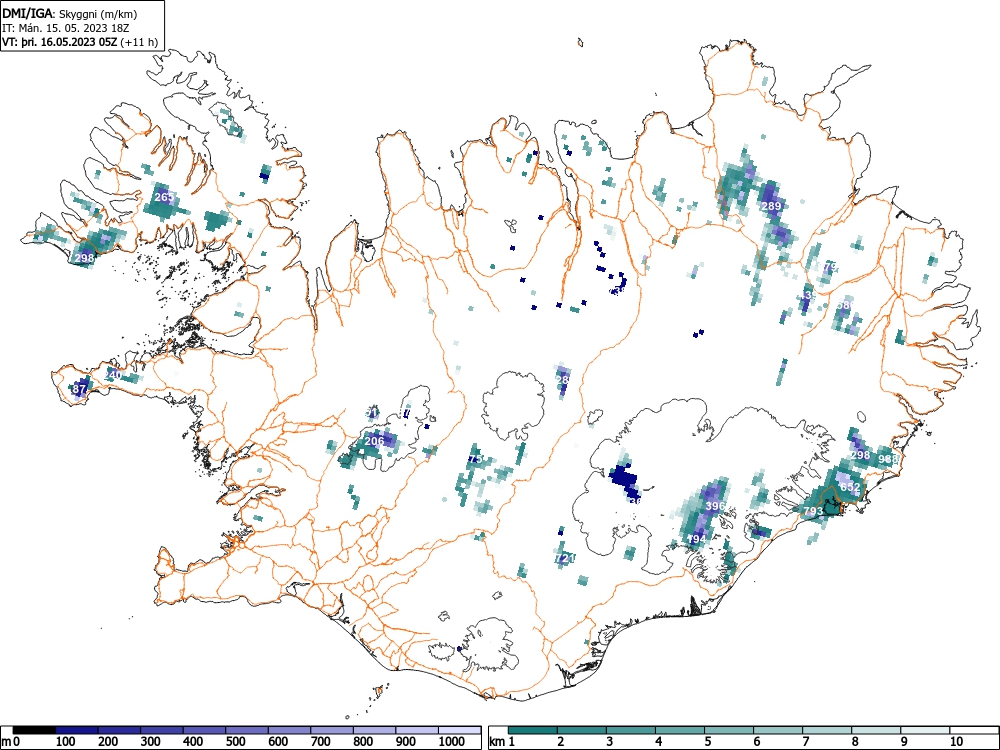The height and width of the screenshot is (750, 1000).
Task: Click the 'IT: Mán. 15. 05. 2023 18Z' line
Action: coord(66,28)
